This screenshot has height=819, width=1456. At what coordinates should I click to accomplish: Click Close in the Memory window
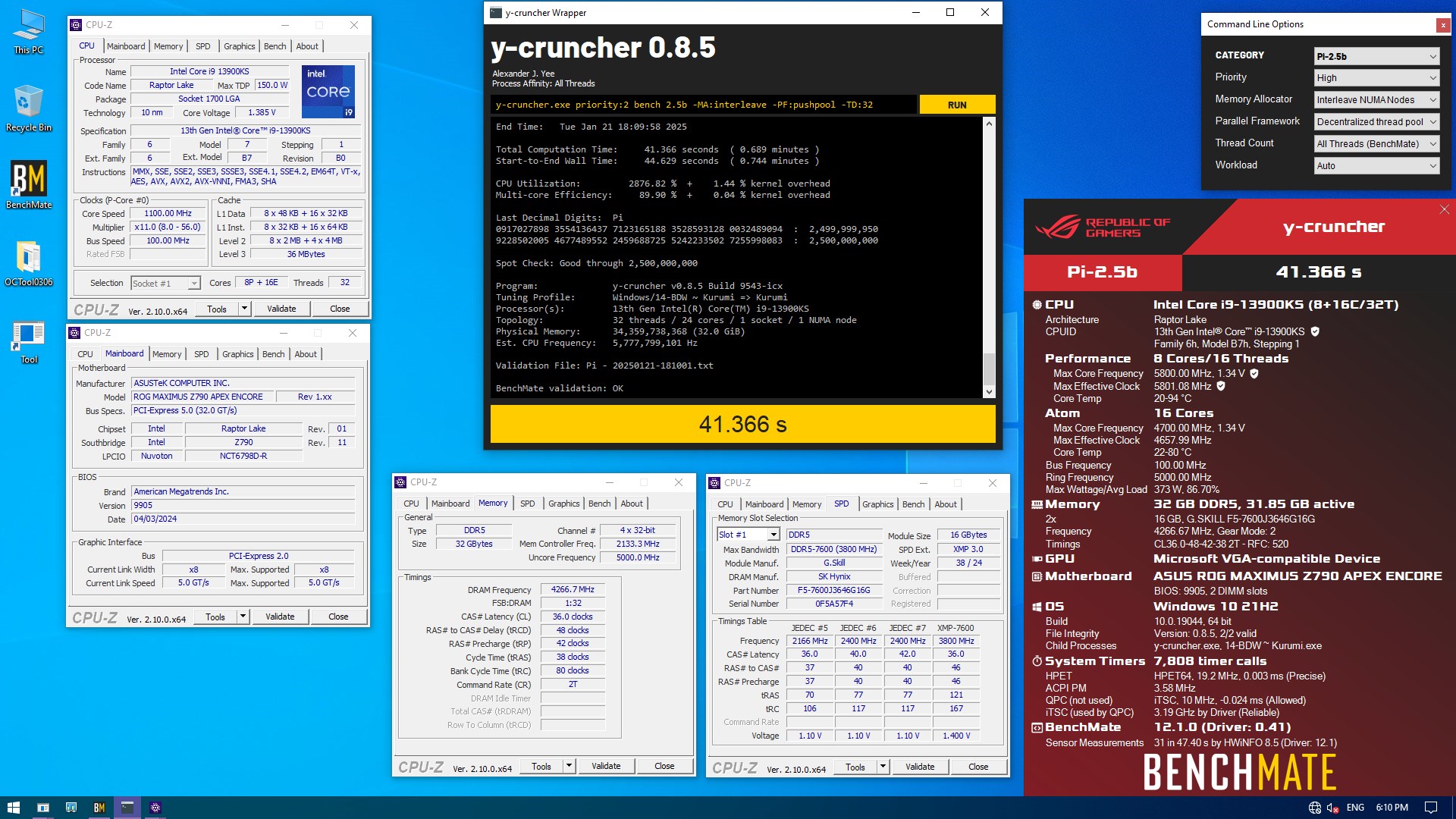[x=664, y=766]
